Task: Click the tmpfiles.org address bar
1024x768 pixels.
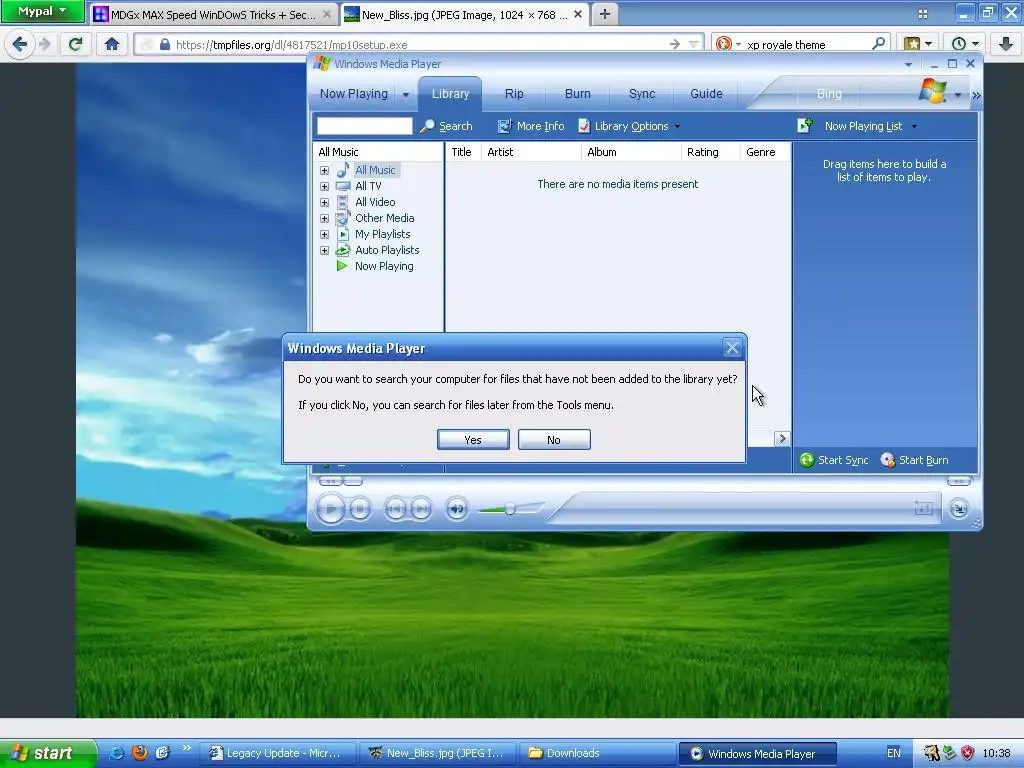Action: point(418,44)
